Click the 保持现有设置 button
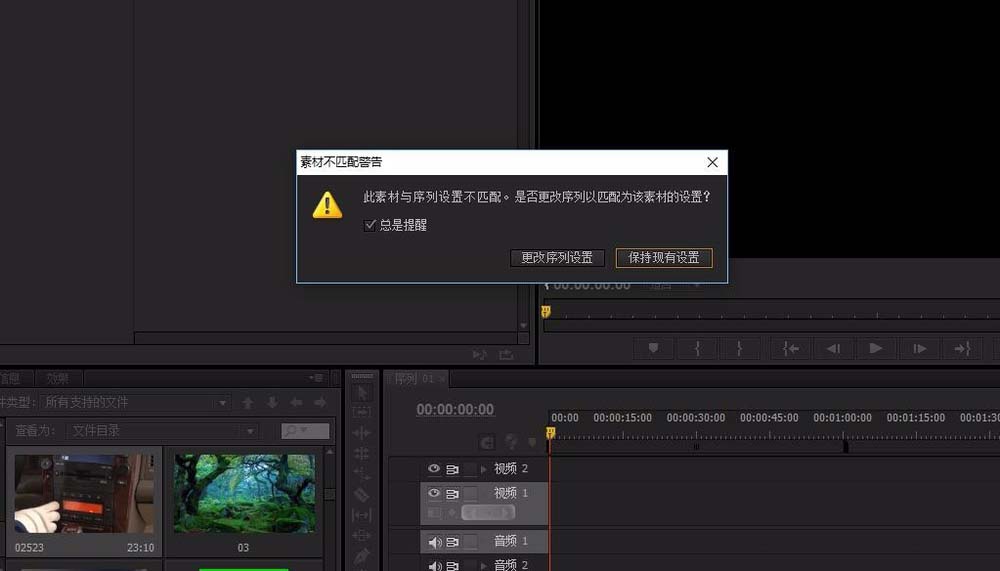The width and height of the screenshot is (1000, 571). [x=664, y=258]
